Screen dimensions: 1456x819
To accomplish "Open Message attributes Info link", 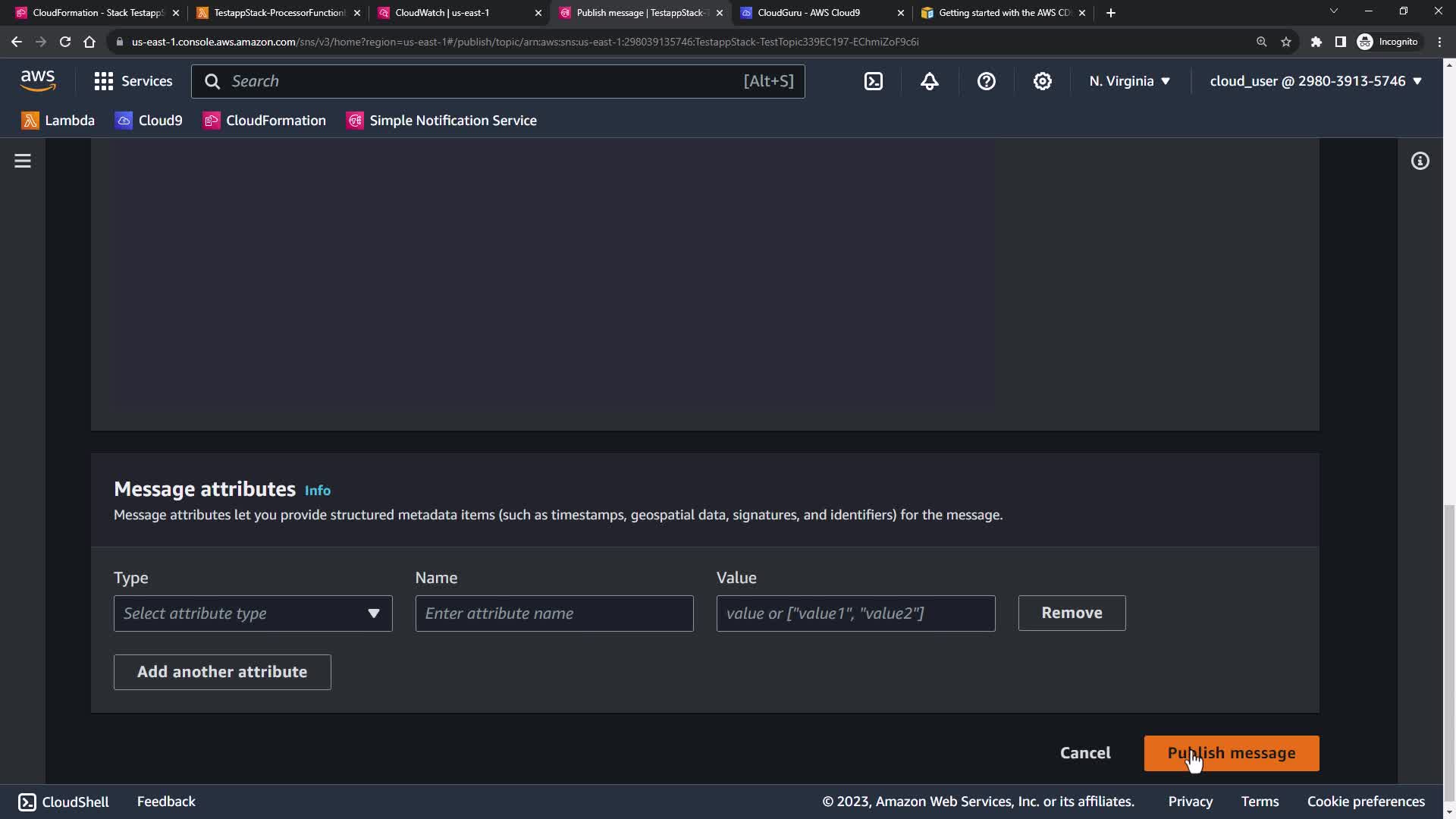I will pyautogui.click(x=318, y=491).
